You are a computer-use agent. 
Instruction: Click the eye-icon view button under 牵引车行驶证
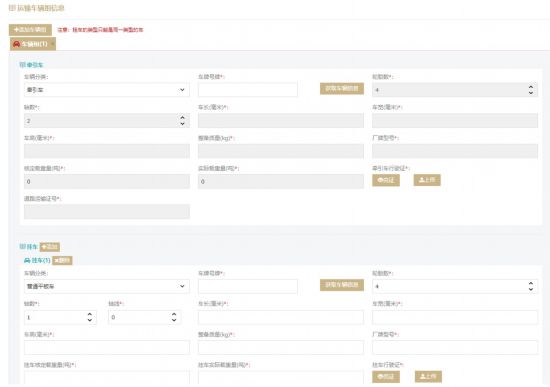386,180
